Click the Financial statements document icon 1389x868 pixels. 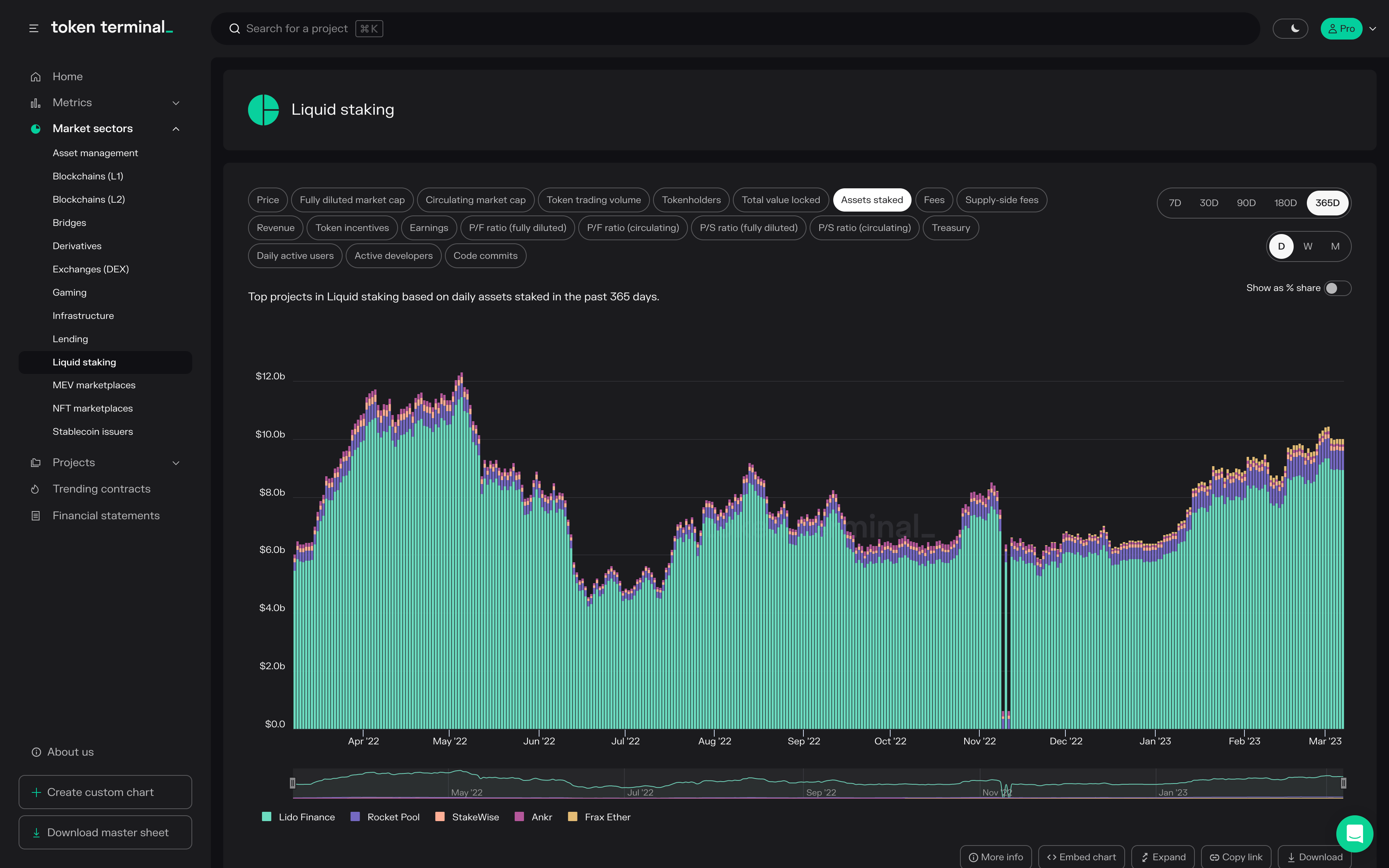point(36,515)
